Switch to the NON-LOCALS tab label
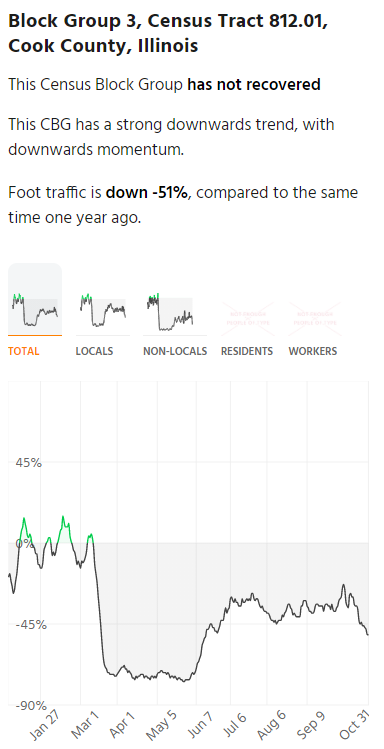This screenshot has height=749, width=384. click(x=175, y=351)
